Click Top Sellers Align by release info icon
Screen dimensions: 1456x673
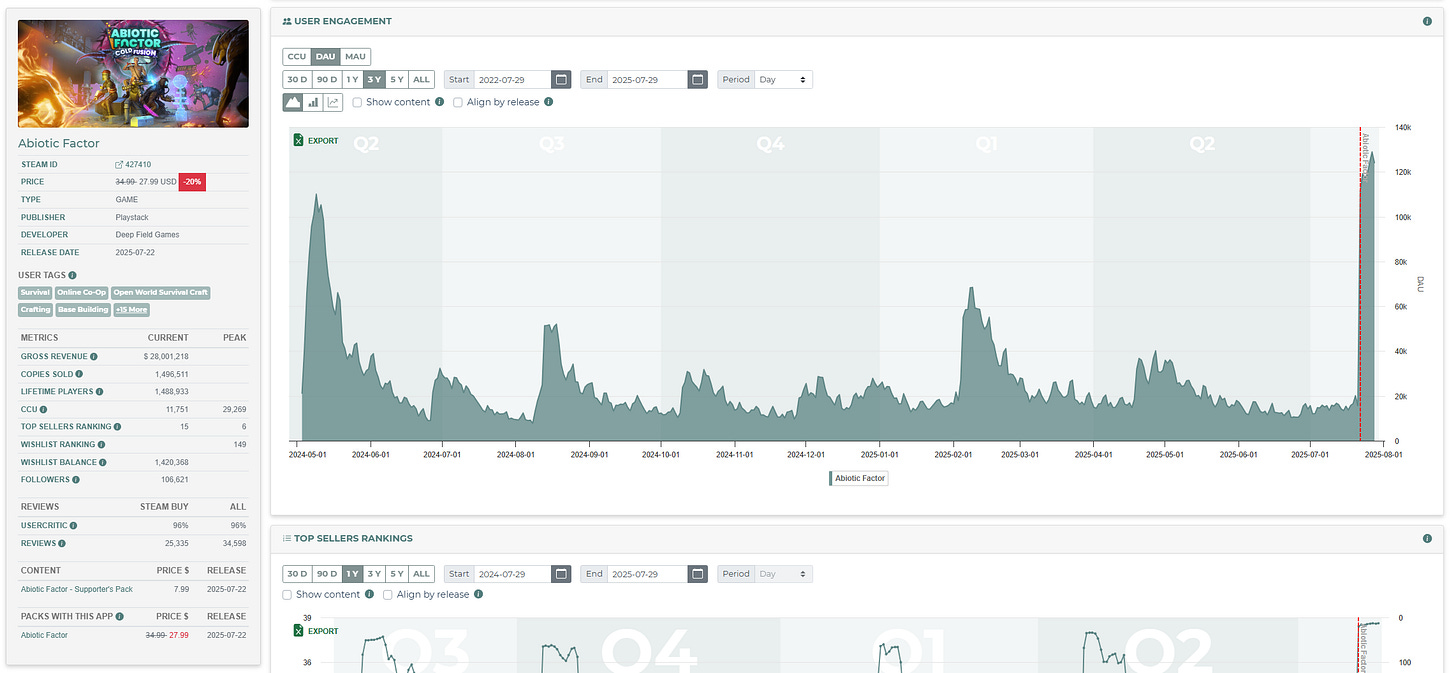pos(479,594)
